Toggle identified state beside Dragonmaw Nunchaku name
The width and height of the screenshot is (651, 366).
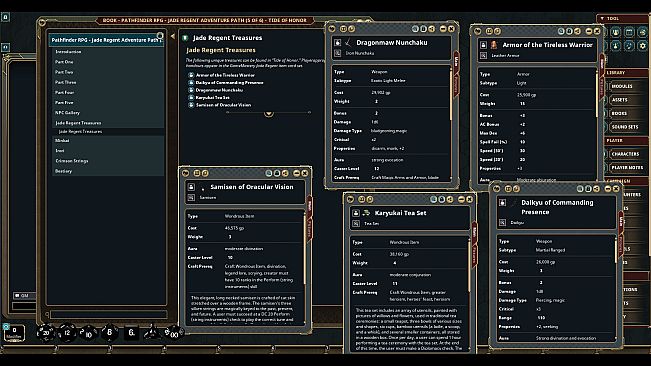pyautogui.click(x=338, y=43)
